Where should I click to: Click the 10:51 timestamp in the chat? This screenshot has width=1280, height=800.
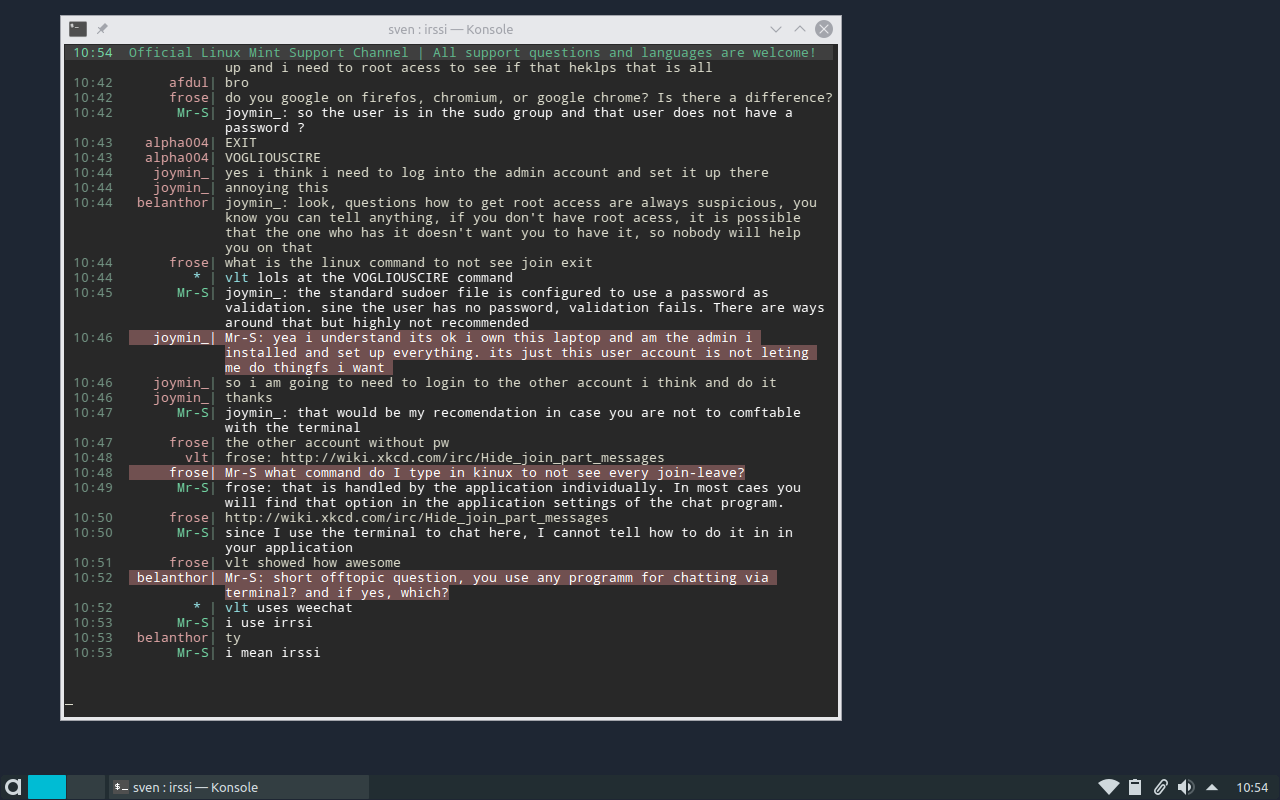click(93, 563)
